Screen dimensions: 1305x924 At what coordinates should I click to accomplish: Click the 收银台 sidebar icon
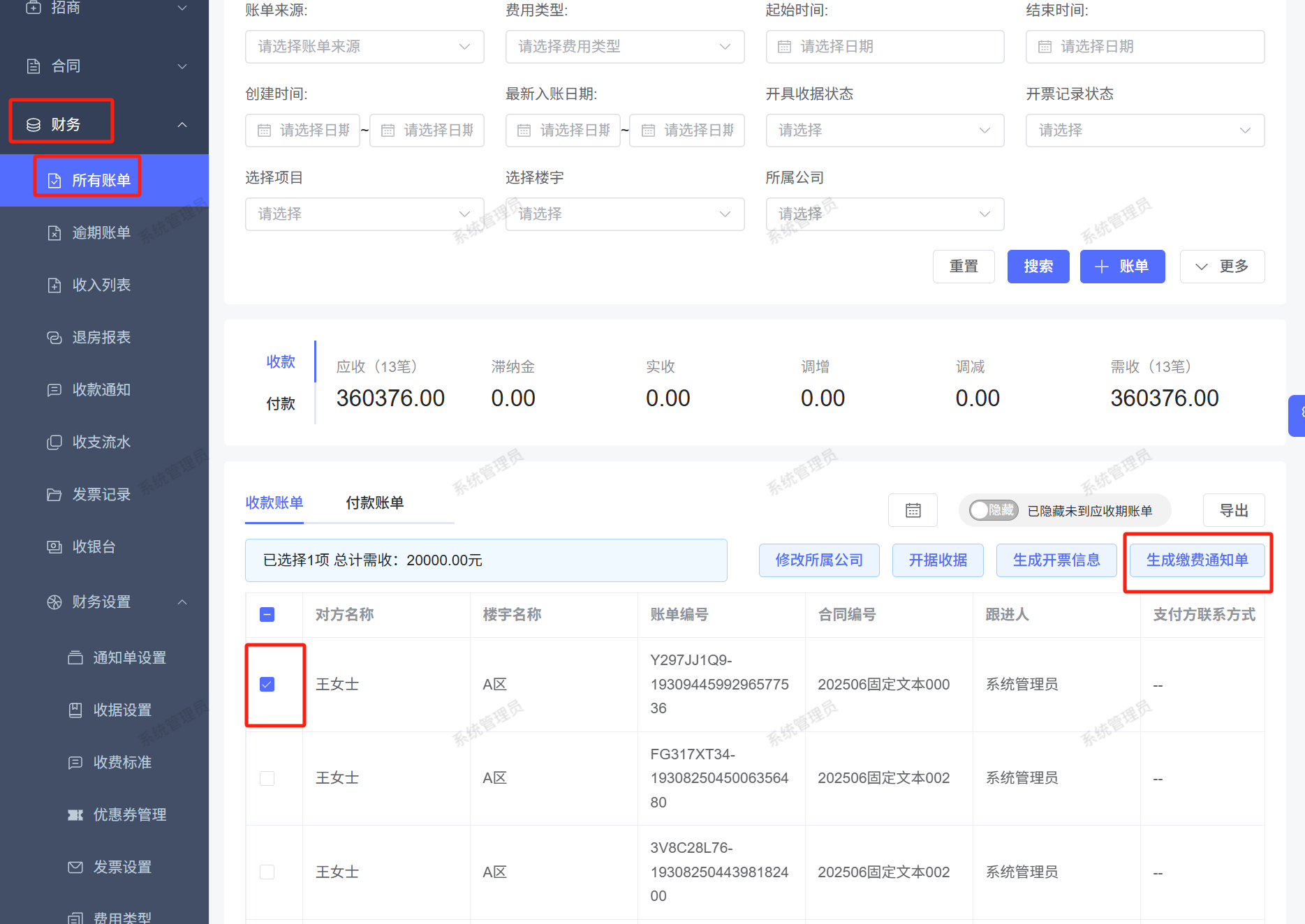[x=54, y=547]
